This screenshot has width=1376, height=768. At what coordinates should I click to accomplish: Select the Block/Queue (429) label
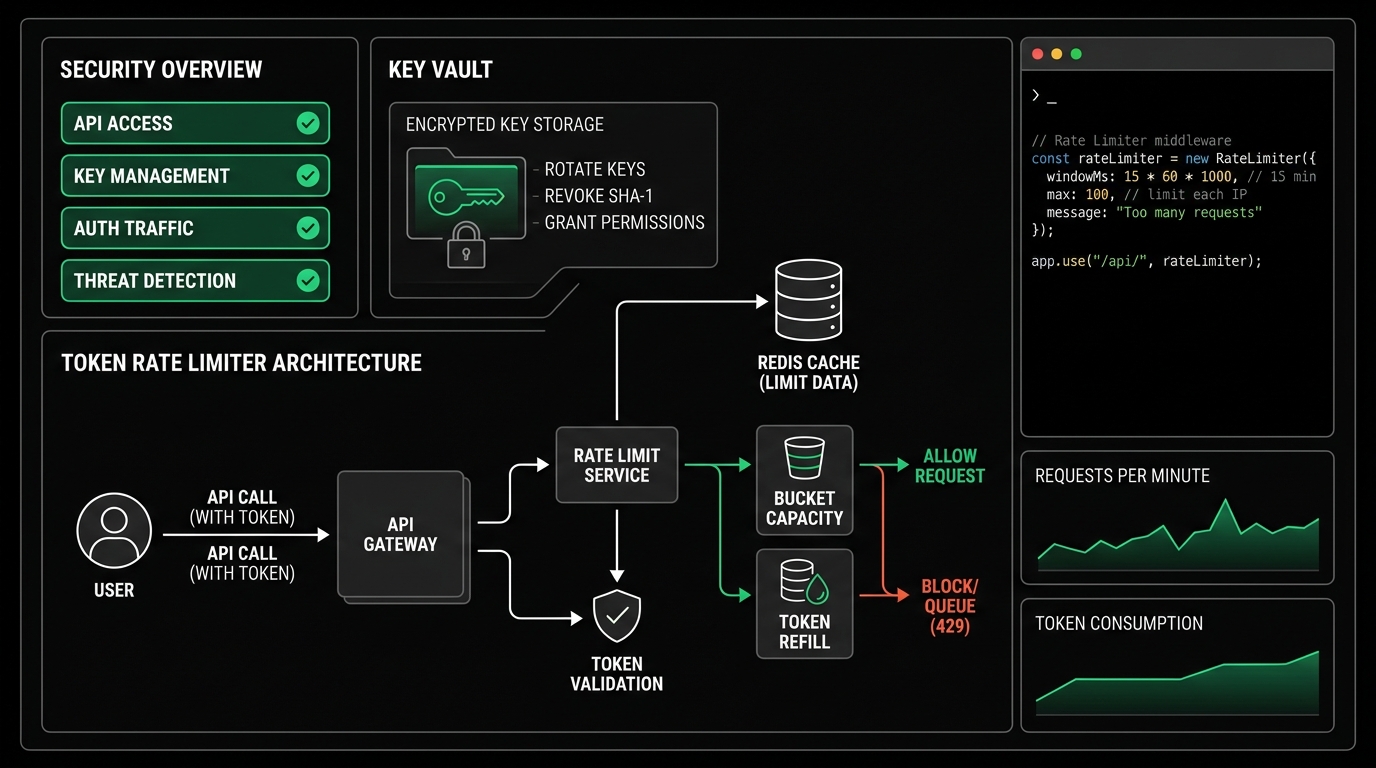coord(949,606)
